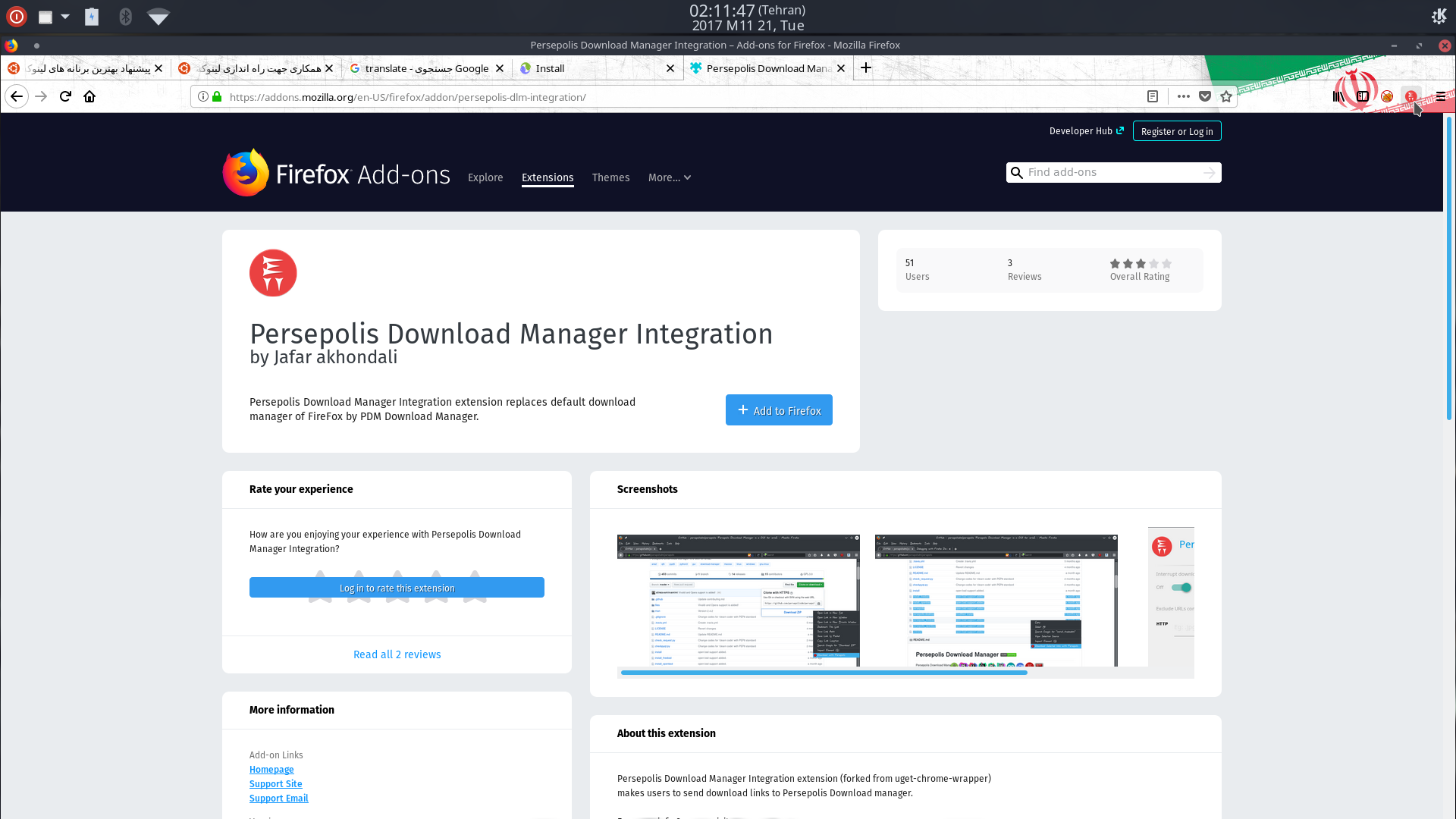Click the Persepolis extension toolbar icon
This screenshot has height=819, width=1456.
pyautogui.click(x=1410, y=96)
